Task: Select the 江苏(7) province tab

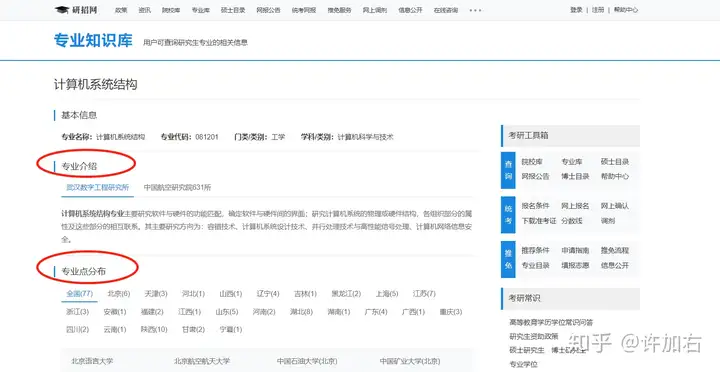Action: [x=424, y=293]
